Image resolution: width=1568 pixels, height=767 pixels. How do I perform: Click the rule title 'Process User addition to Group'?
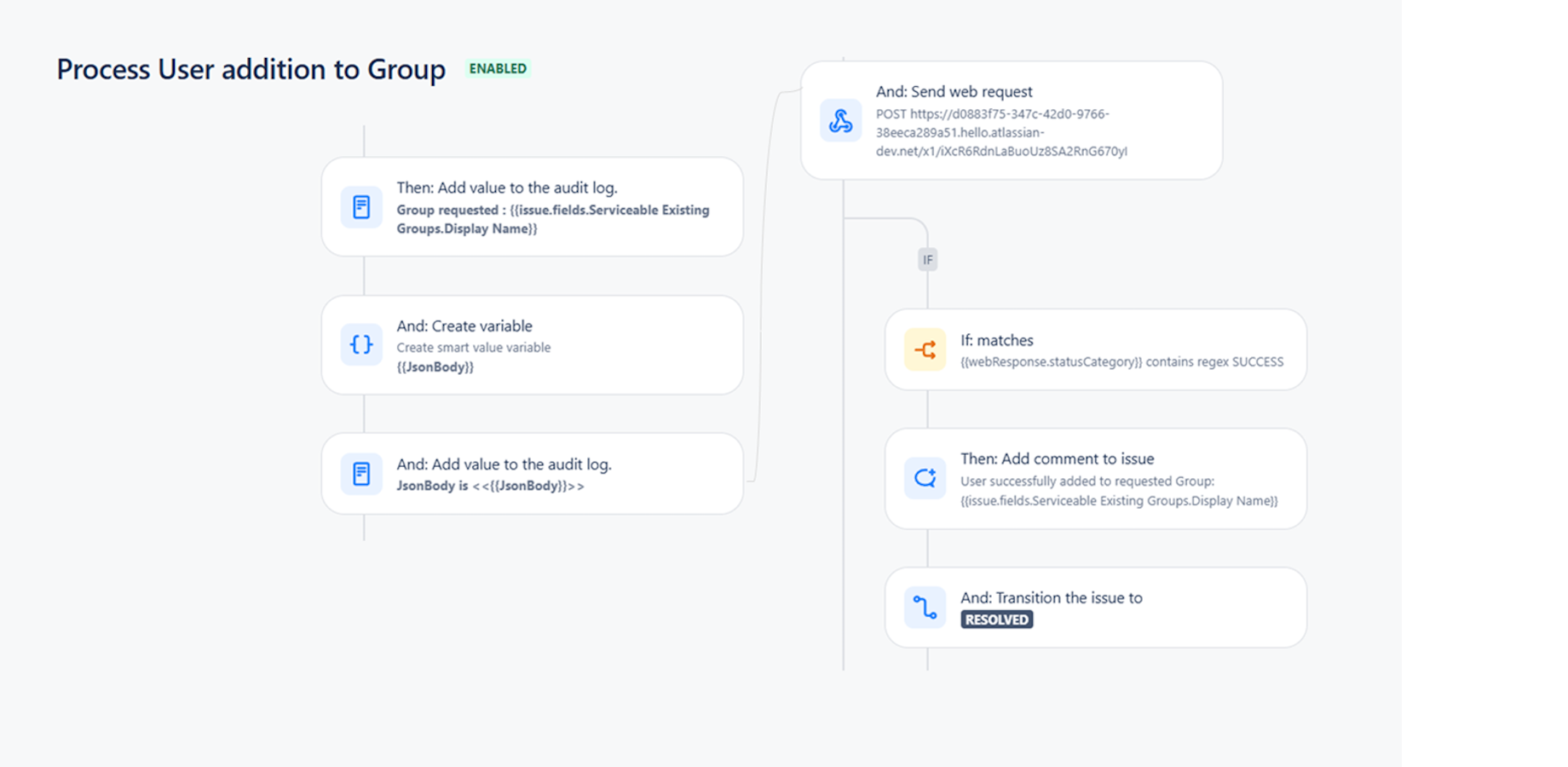(x=251, y=69)
